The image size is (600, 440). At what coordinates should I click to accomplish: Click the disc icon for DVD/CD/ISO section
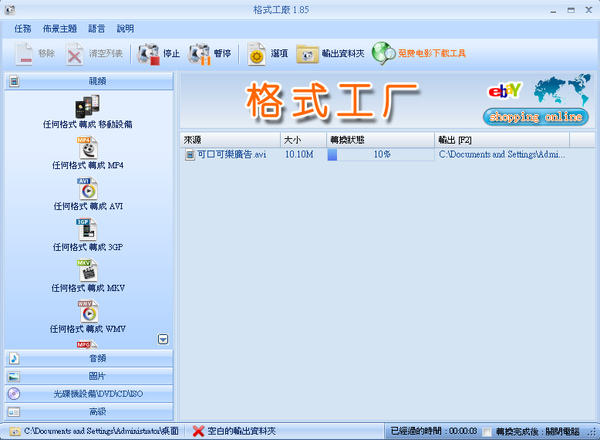[x=14, y=394]
